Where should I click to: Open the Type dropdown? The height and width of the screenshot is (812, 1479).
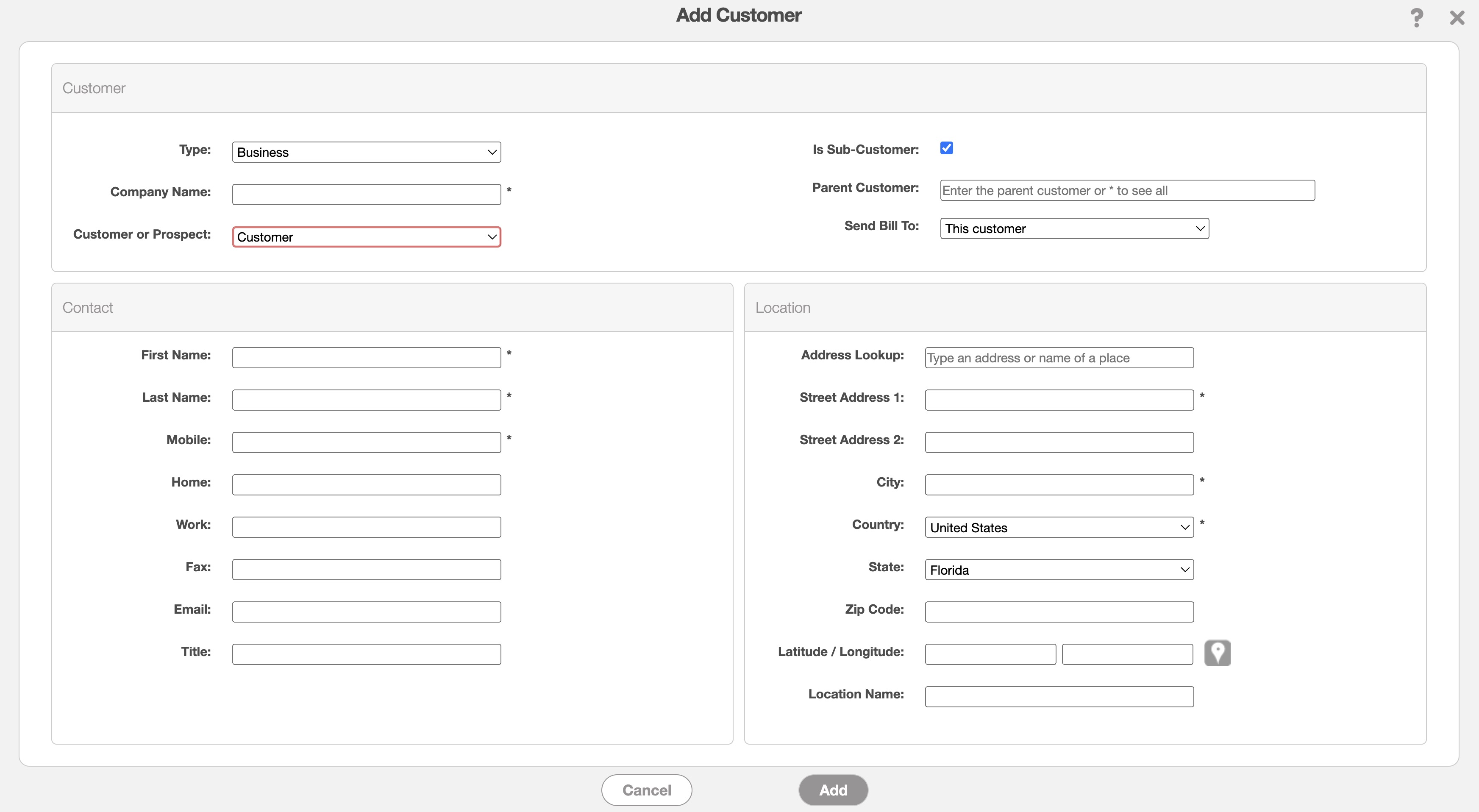tap(366, 152)
